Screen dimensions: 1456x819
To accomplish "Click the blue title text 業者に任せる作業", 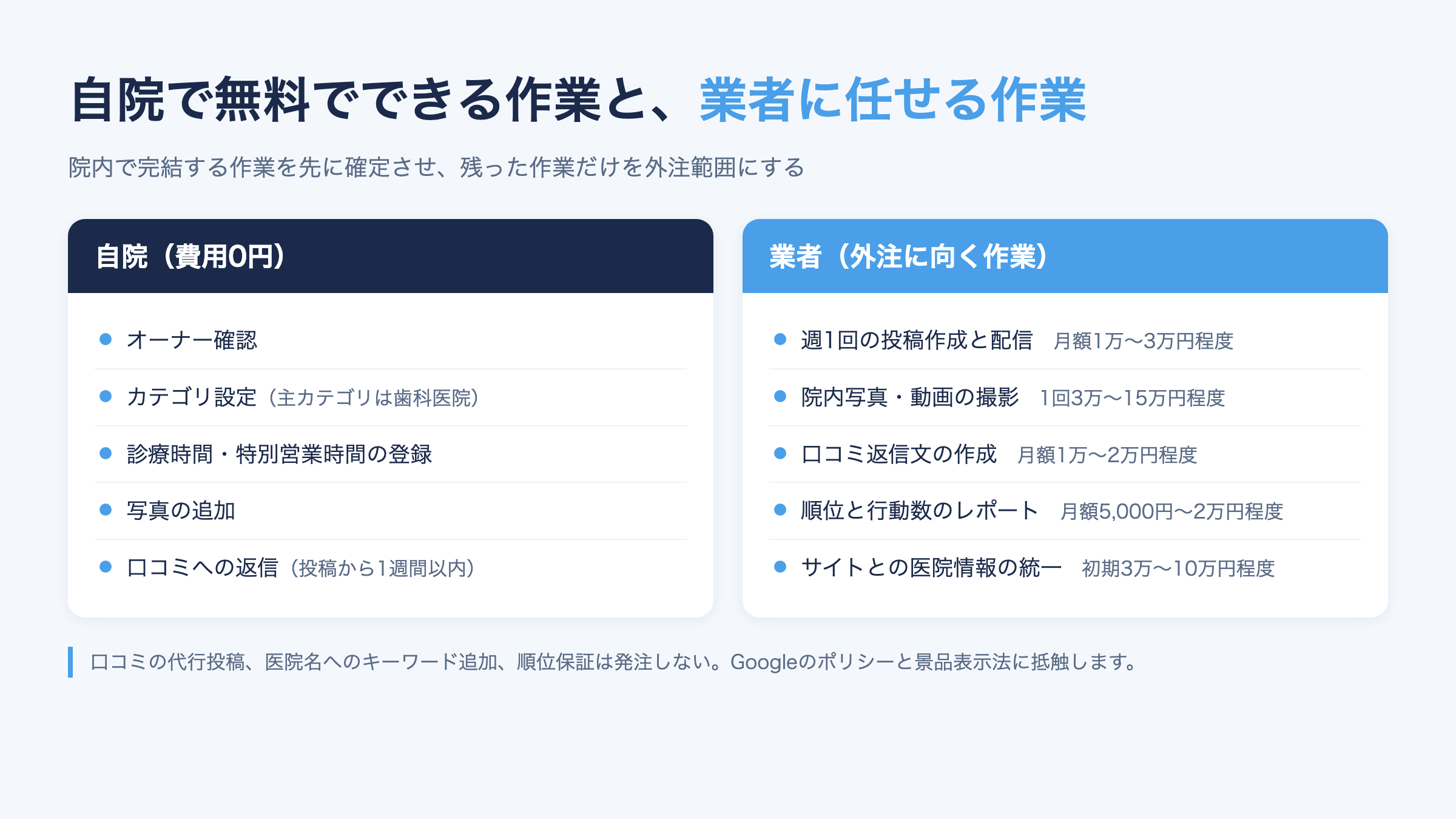I will pos(893,100).
